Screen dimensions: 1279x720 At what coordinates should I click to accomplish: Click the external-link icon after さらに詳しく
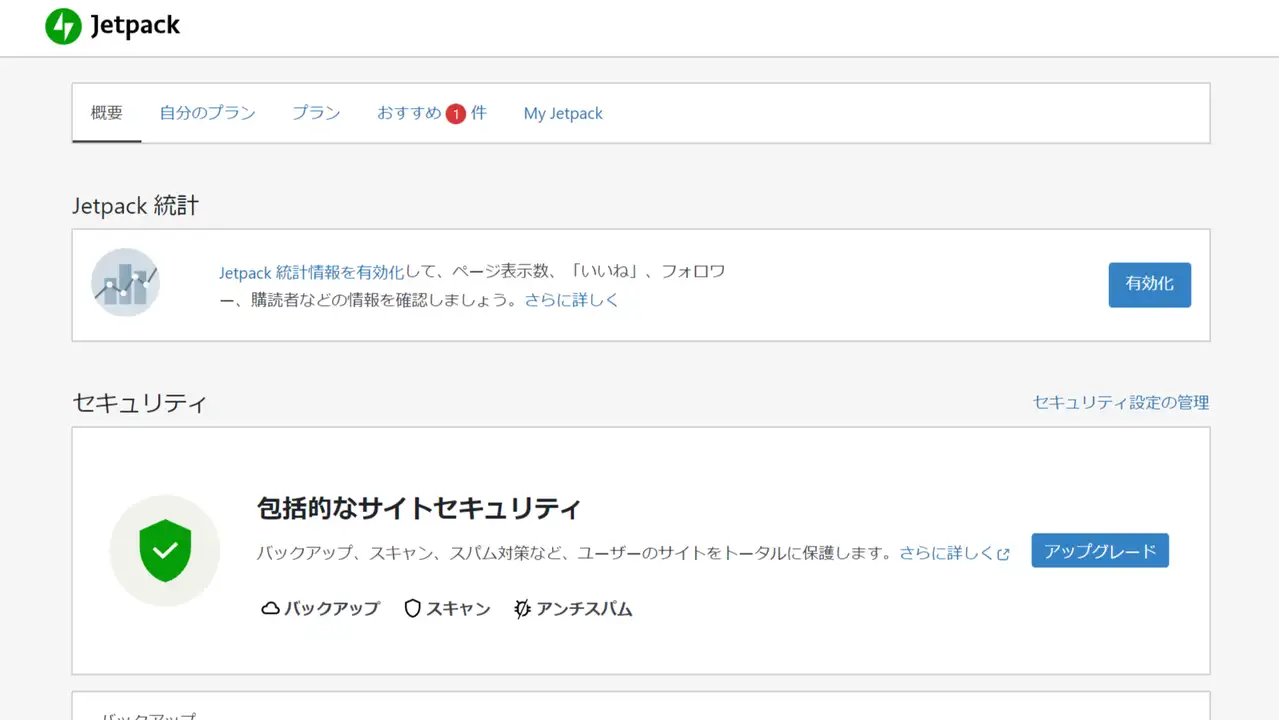[1003, 554]
